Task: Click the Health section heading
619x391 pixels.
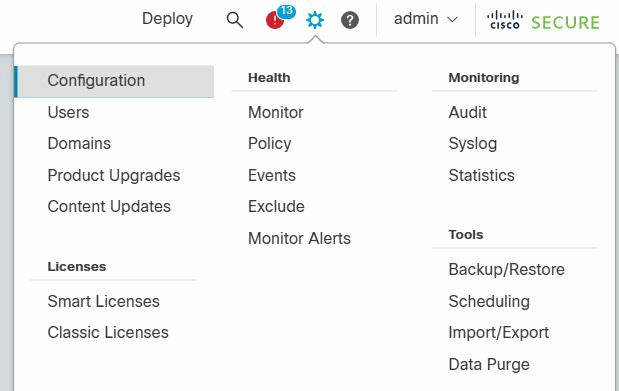Action: coord(269,77)
